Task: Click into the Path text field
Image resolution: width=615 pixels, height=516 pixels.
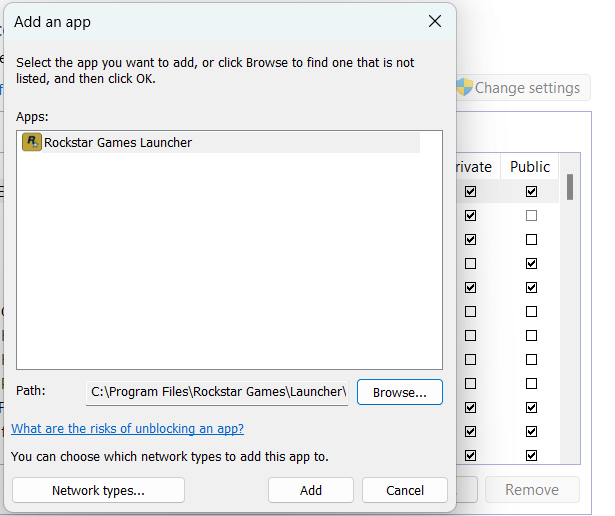Action: pos(217,392)
